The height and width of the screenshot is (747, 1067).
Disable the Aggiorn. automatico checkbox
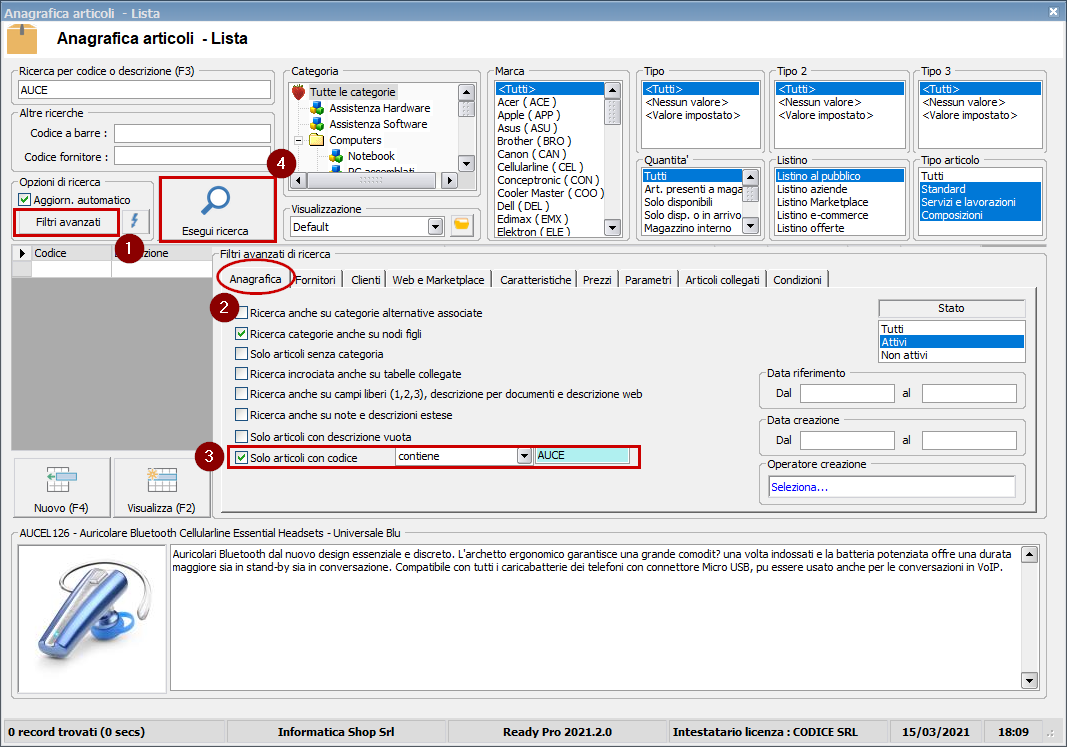click(23, 197)
